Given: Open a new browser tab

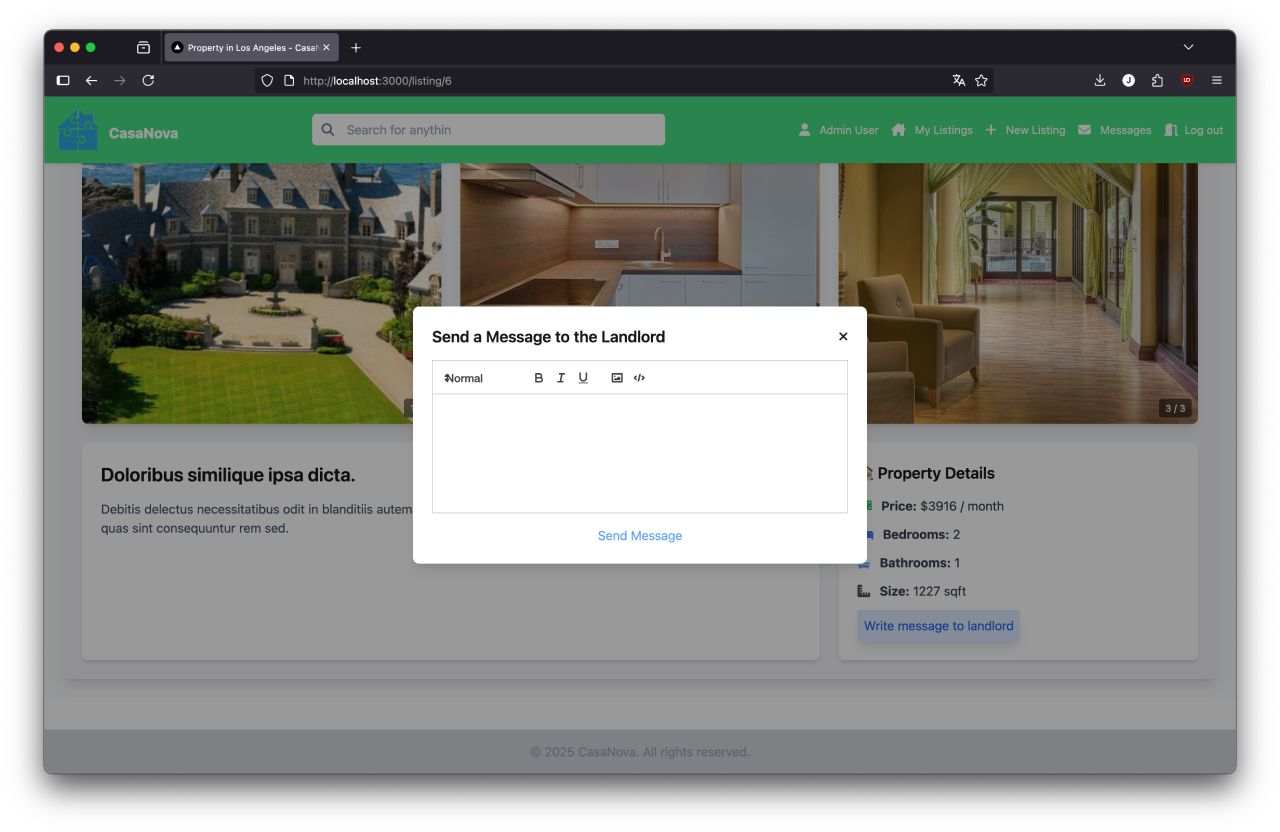Looking at the screenshot, I should coord(356,47).
